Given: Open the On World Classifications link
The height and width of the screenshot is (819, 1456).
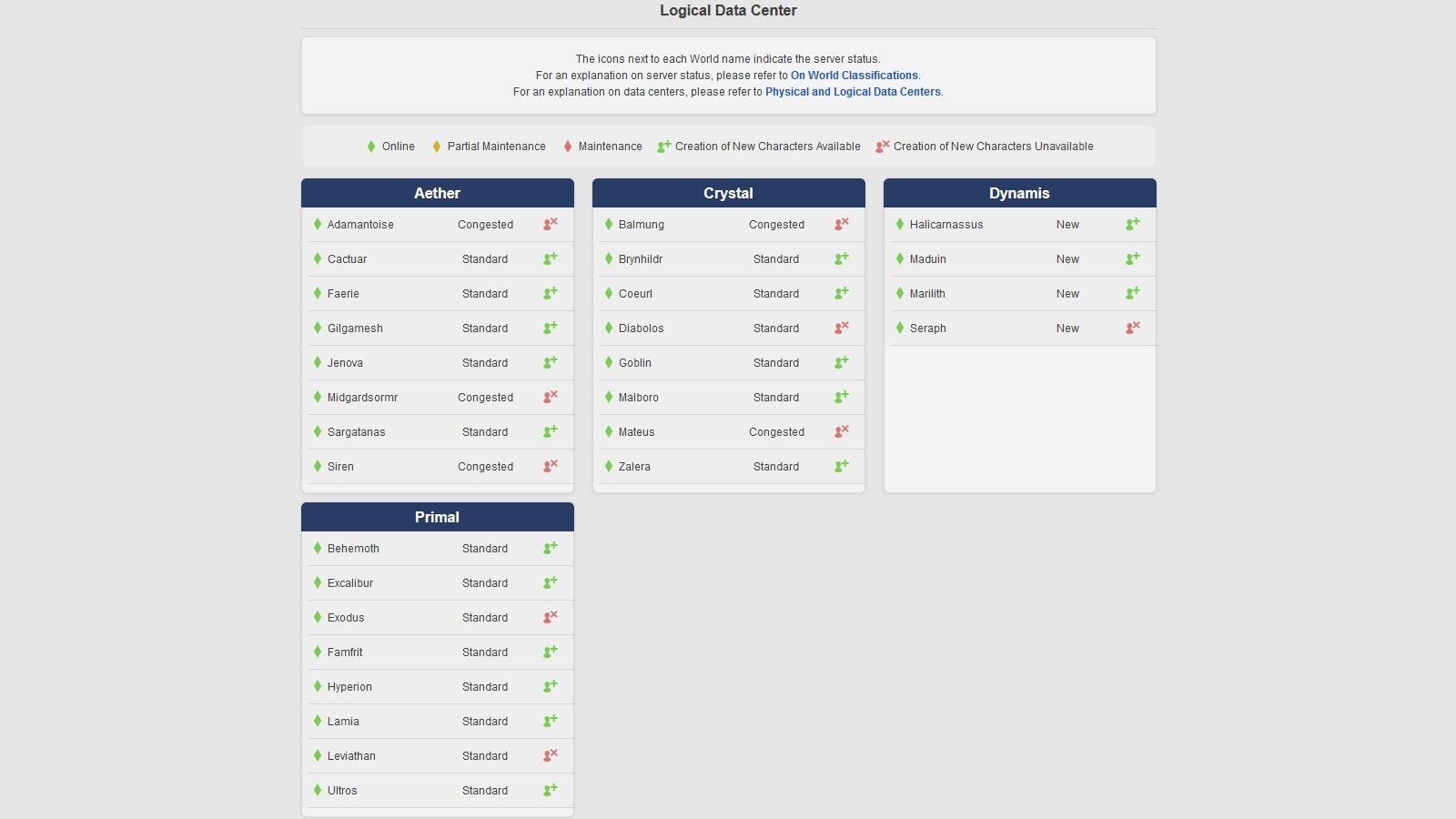Looking at the screenshot, I should (854, 76).
